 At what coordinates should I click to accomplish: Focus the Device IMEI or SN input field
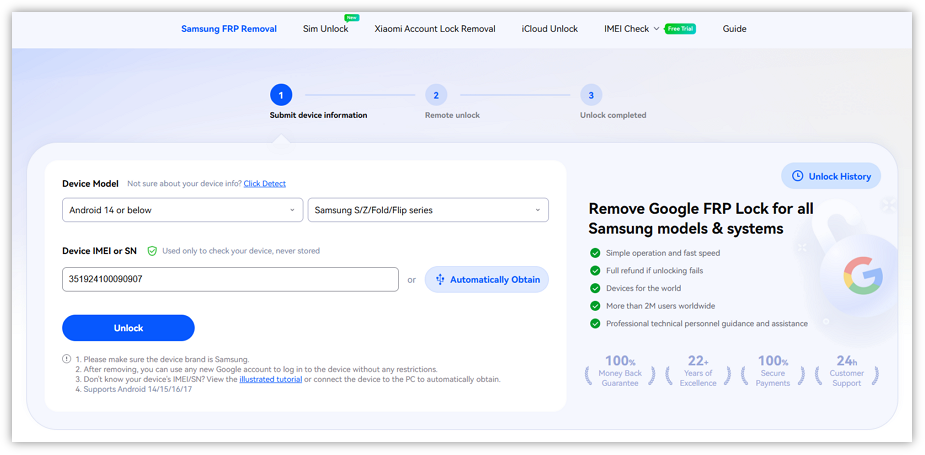pyautogui.click(x=231, y=280)
